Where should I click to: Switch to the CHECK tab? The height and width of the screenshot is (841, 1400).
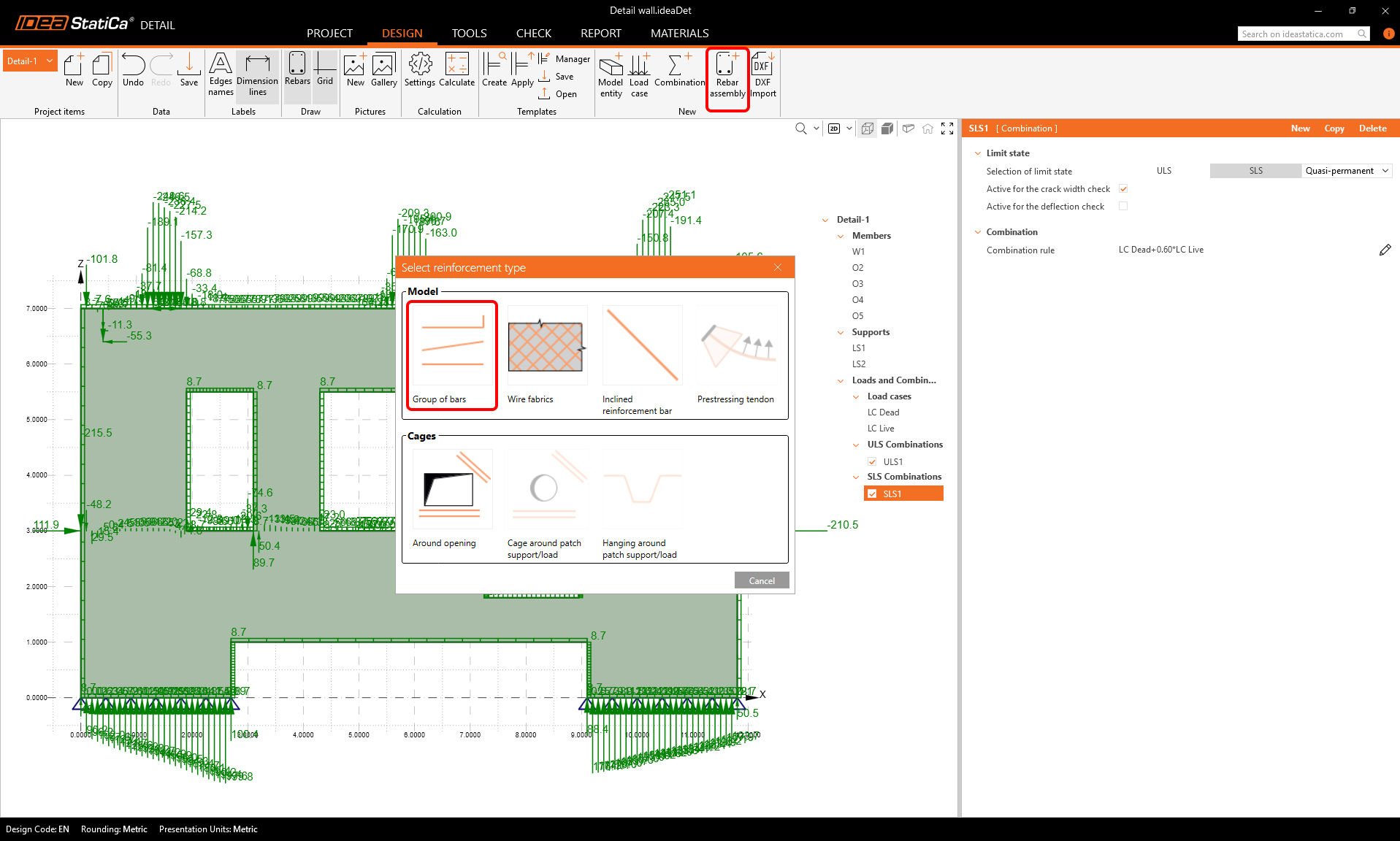pyautogui.click(x=533, y=34)
